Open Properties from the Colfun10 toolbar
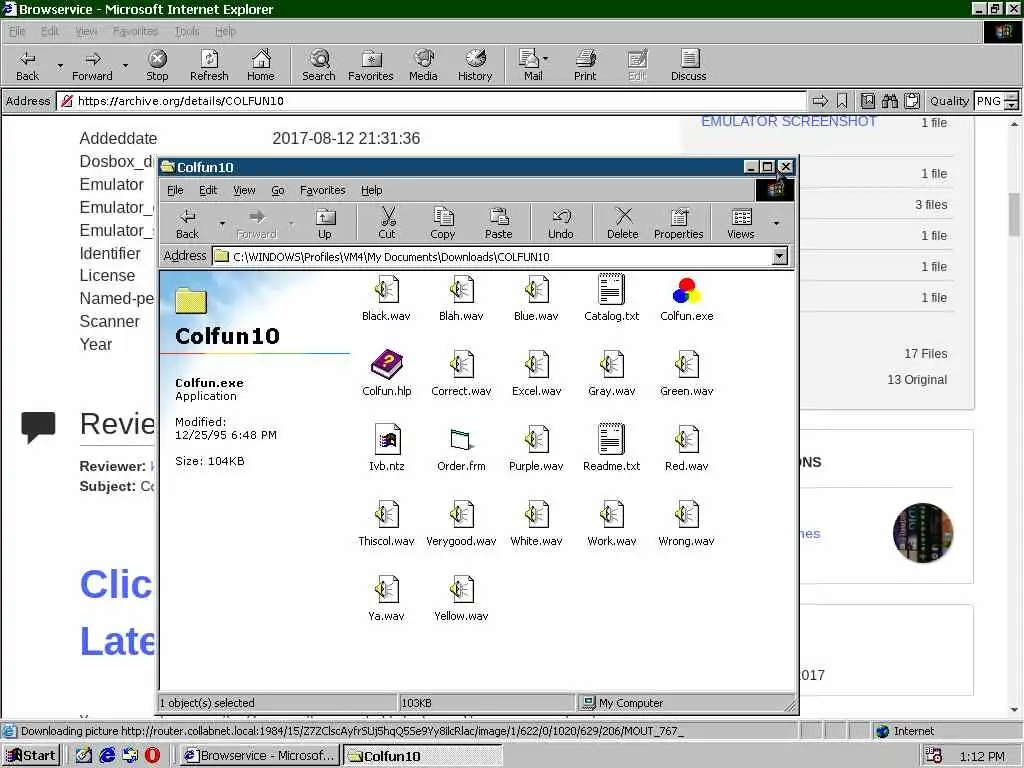Viewport: 1024px width, 768px height. (x=679, y=223)
